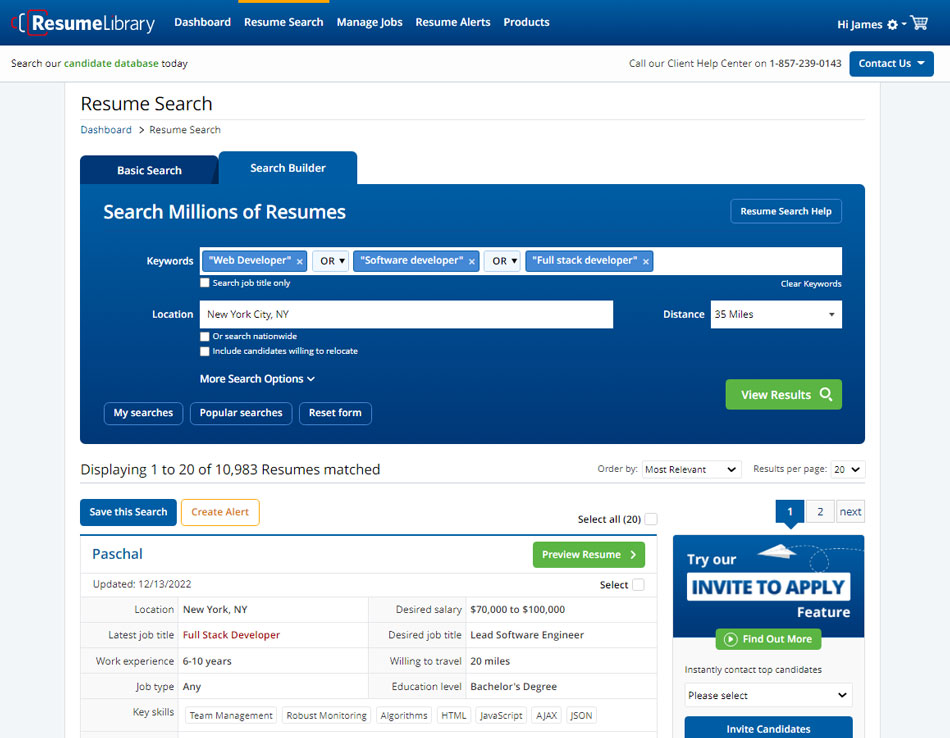
Task: Click into the Location input field
Action: (406, 314)
